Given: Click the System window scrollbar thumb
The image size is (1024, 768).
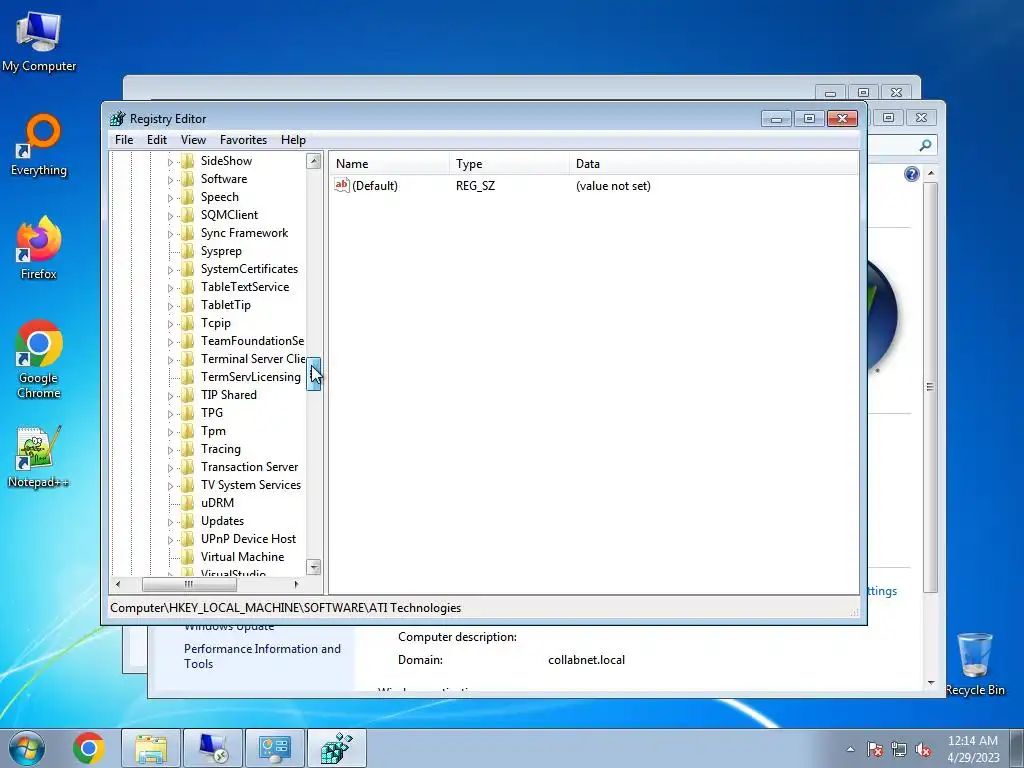Looking at the screenshot, I should click(x=930, y=387).
